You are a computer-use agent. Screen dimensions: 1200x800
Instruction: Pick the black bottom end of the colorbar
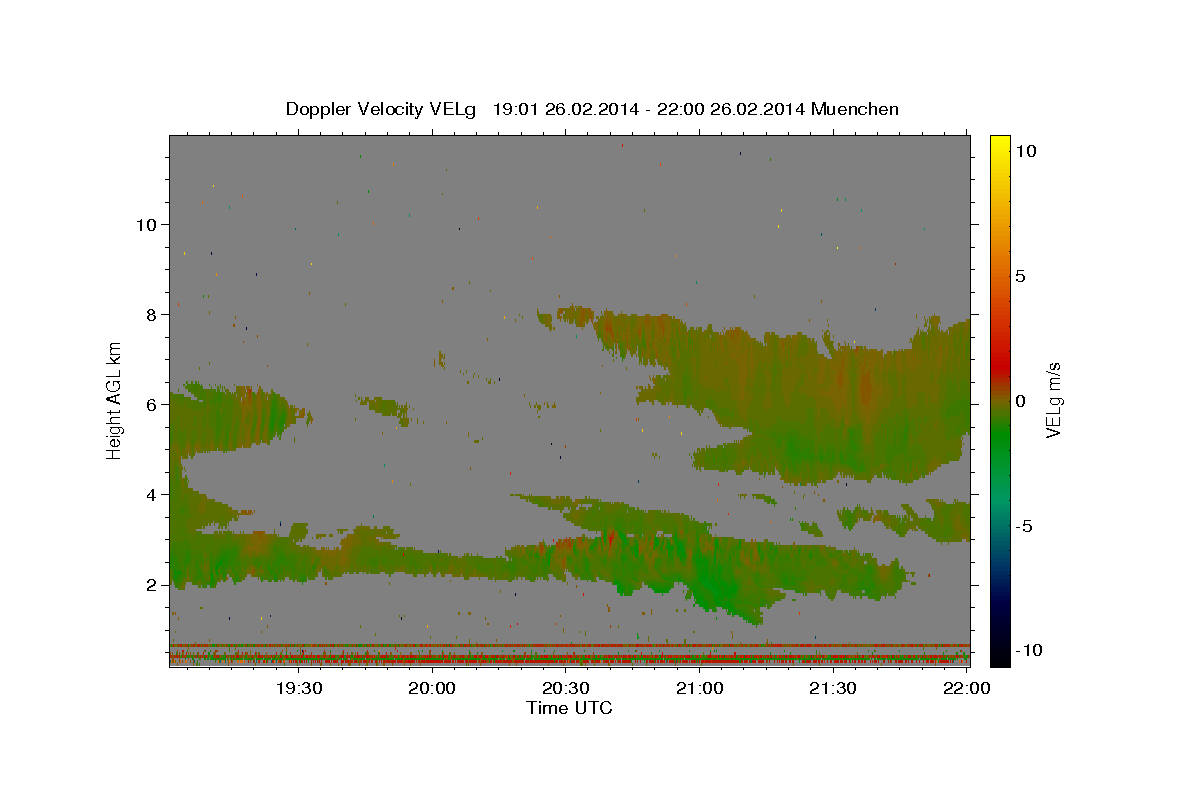pos(1000,658)
